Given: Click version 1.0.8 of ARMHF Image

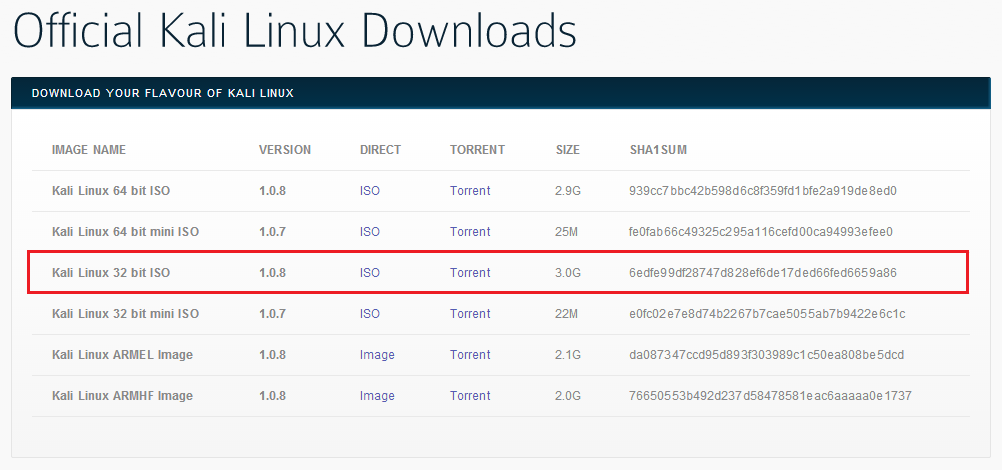Looking at the screenshot, I should pyautogui.click(x=272, y=395).
